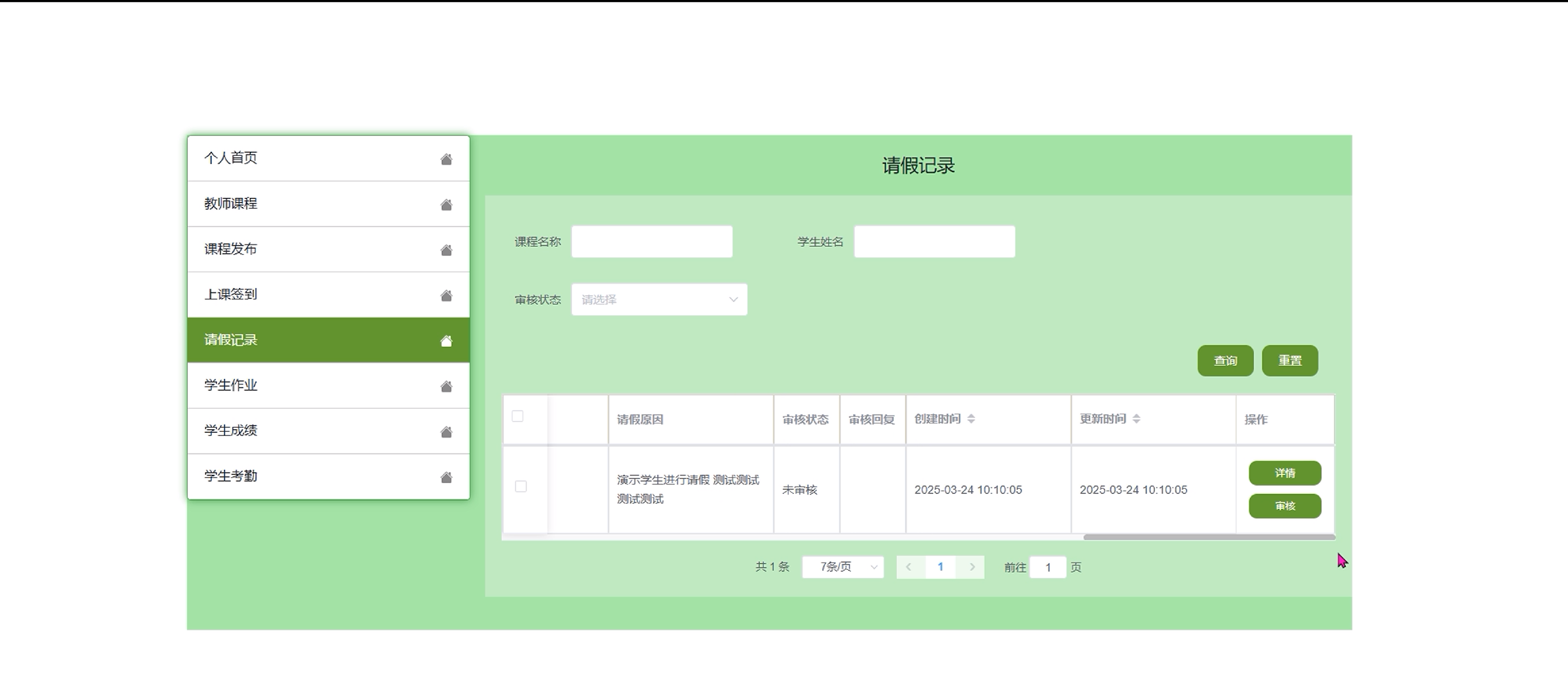Click house icon next to 学生考勤
Screen dimensions: 1568x676
point(446,477)
